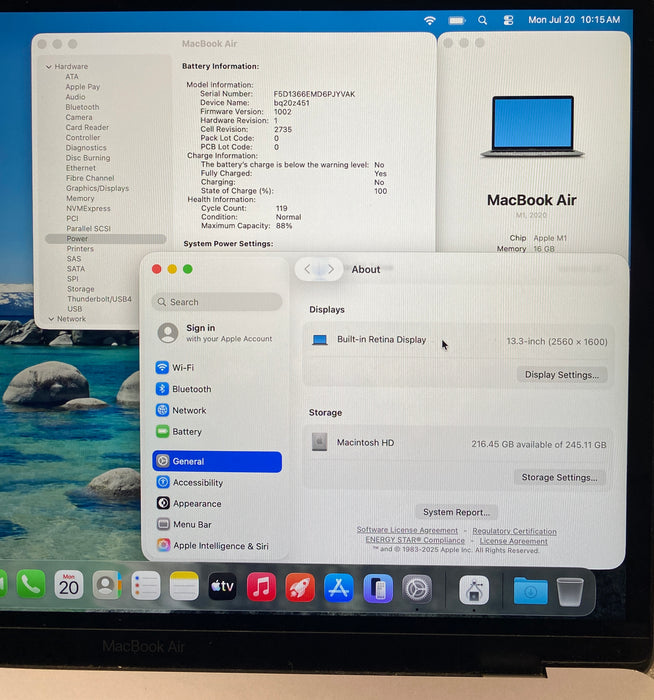Select Memory in System Information sidebar
This screenshot has width=654, height=700.
(x=80, y=198)
